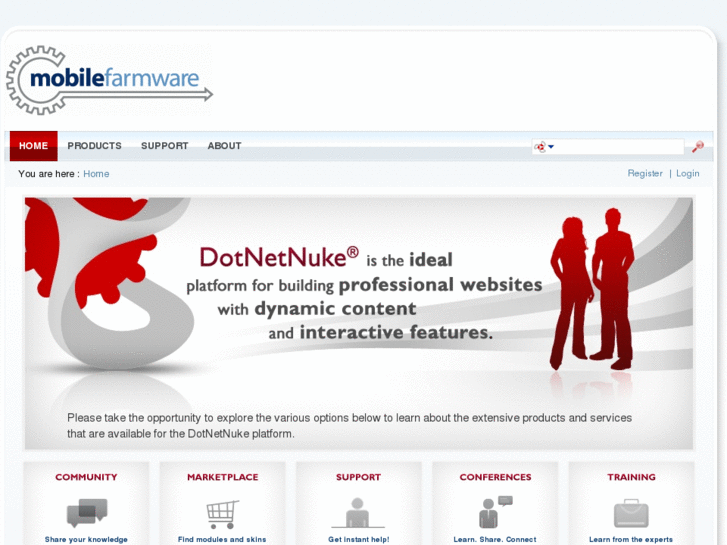Click the Register link
Viewport: 727px width, 545px height.
tap(645, 173)
